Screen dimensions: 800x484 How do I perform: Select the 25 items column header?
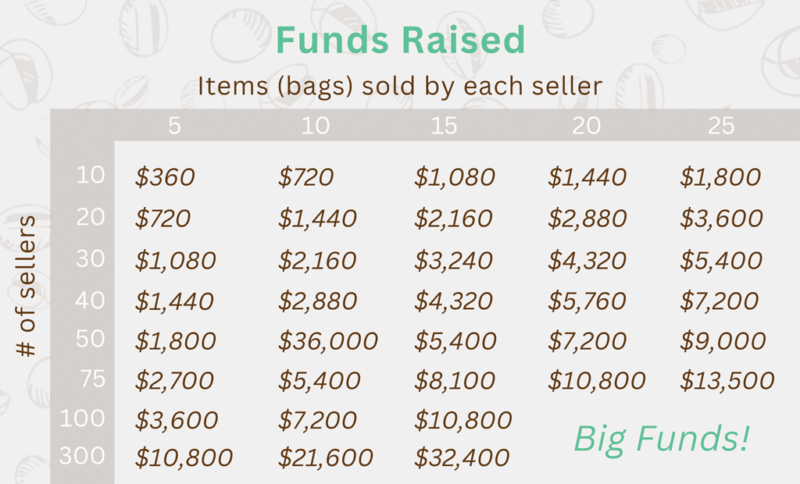(720, 126)
